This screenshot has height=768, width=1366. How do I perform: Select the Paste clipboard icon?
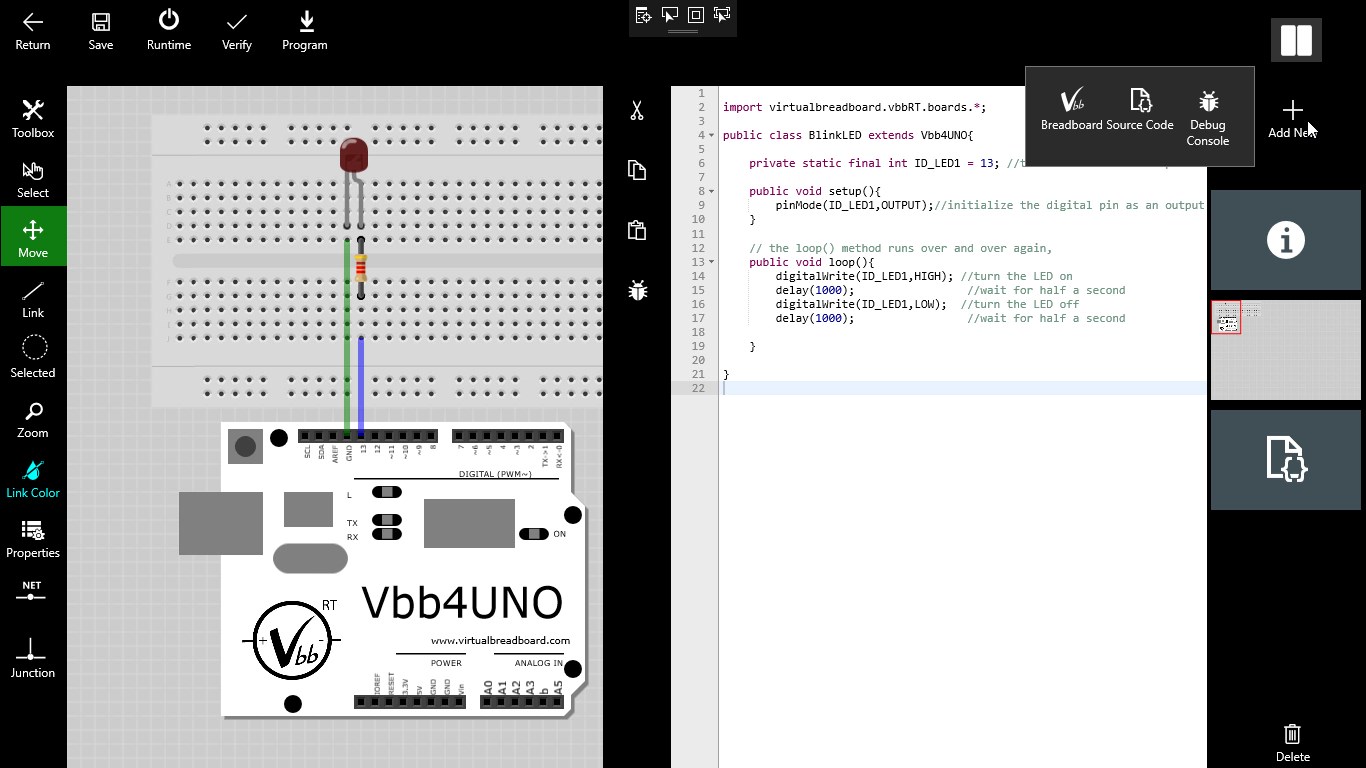pos(637,230)
